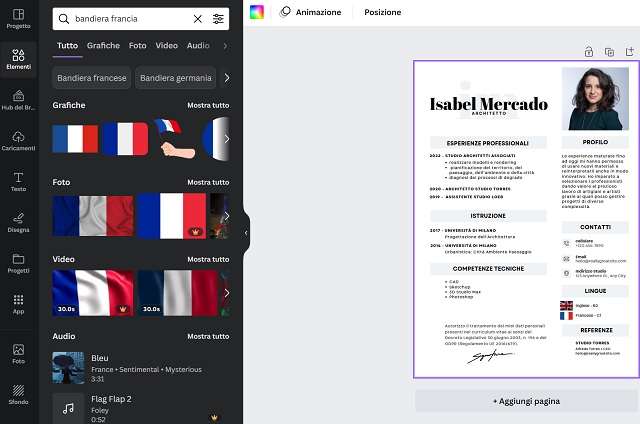This screenshot has height=424, width=640.
Task: Expand more Grafiche results with arrow
Action: pyautogui.click(x=227, y=139)
